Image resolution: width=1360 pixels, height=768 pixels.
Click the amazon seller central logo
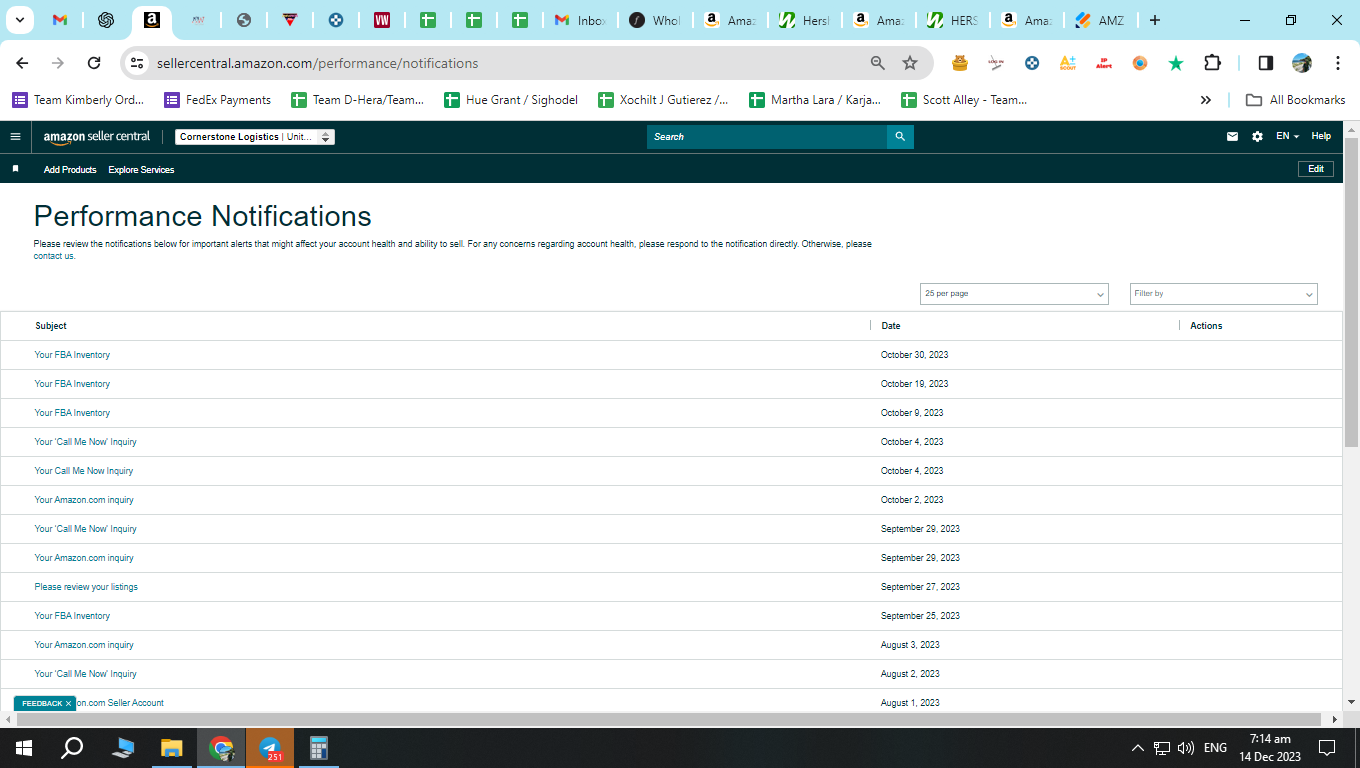coord(97,137)
